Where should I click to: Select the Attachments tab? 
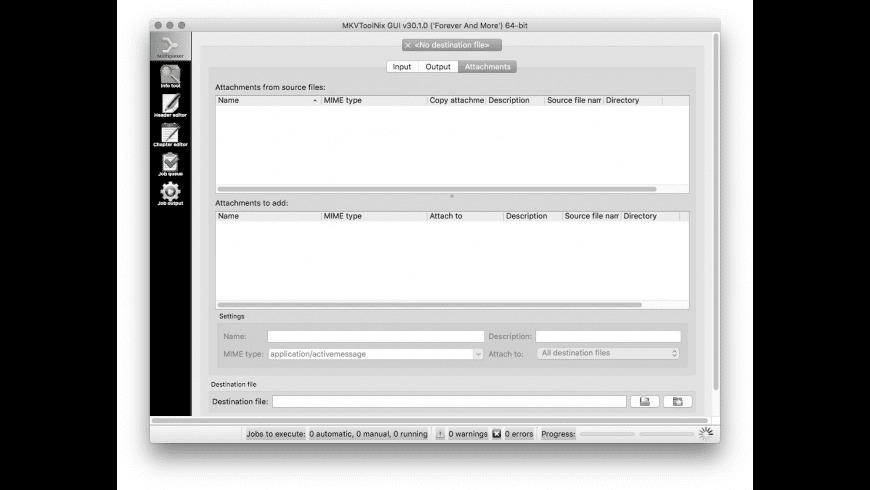click(487, 67)
